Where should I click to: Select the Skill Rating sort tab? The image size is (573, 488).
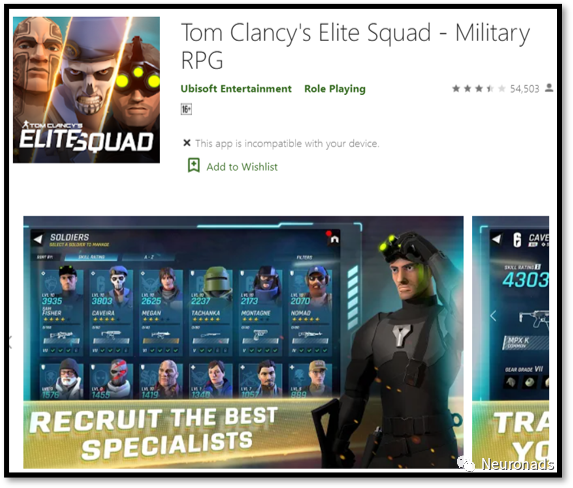click(91, 257)
